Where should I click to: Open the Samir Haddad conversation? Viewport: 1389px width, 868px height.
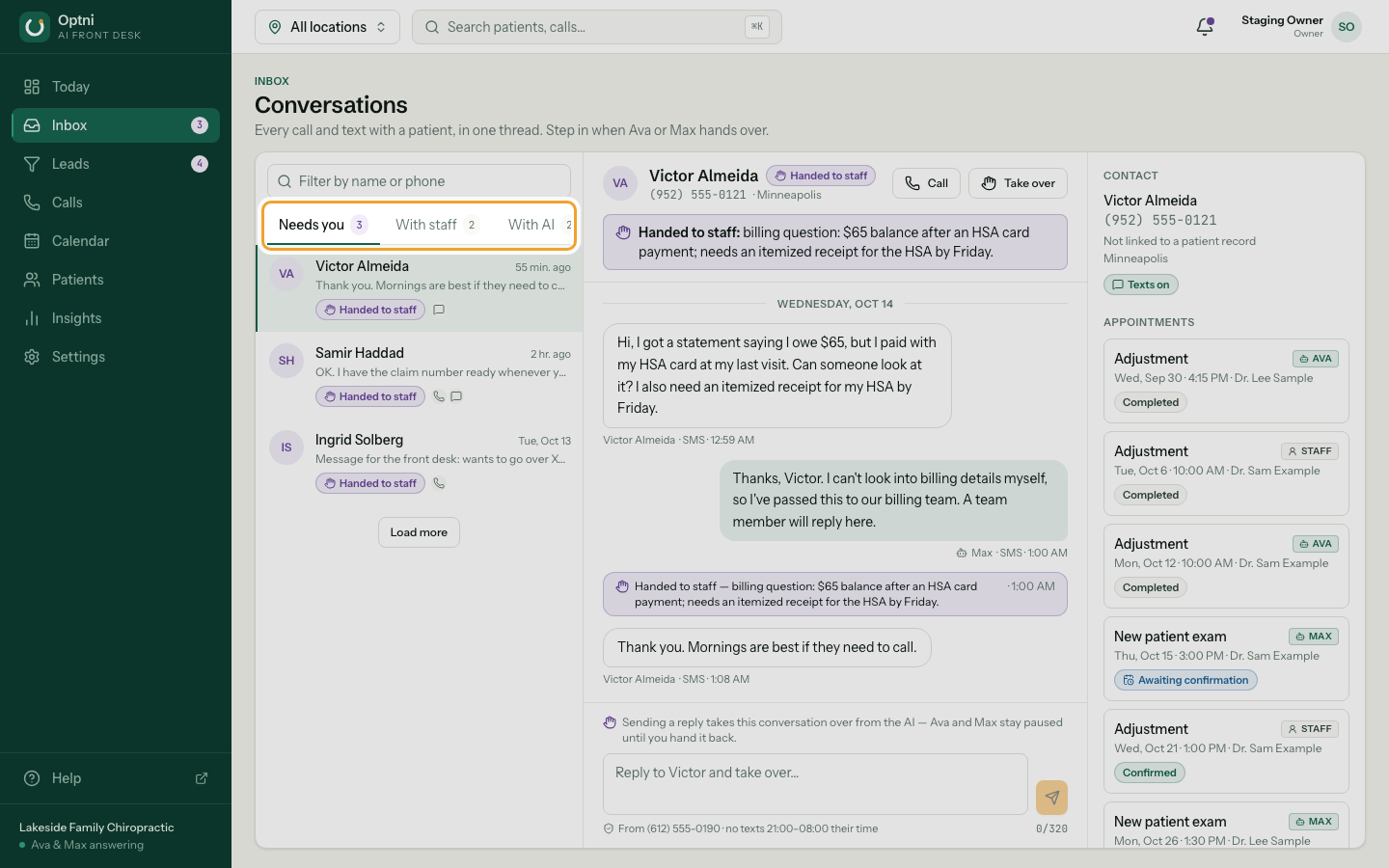419,375
